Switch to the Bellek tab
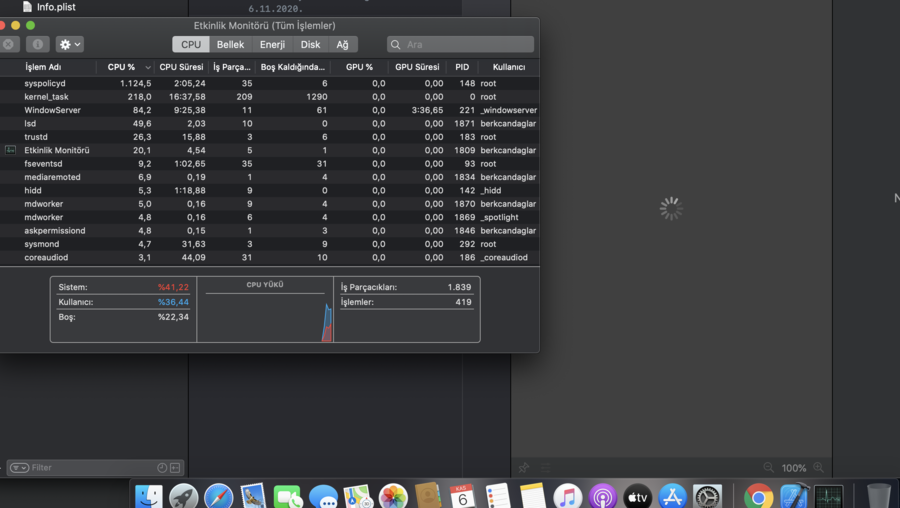 (230, 44)
